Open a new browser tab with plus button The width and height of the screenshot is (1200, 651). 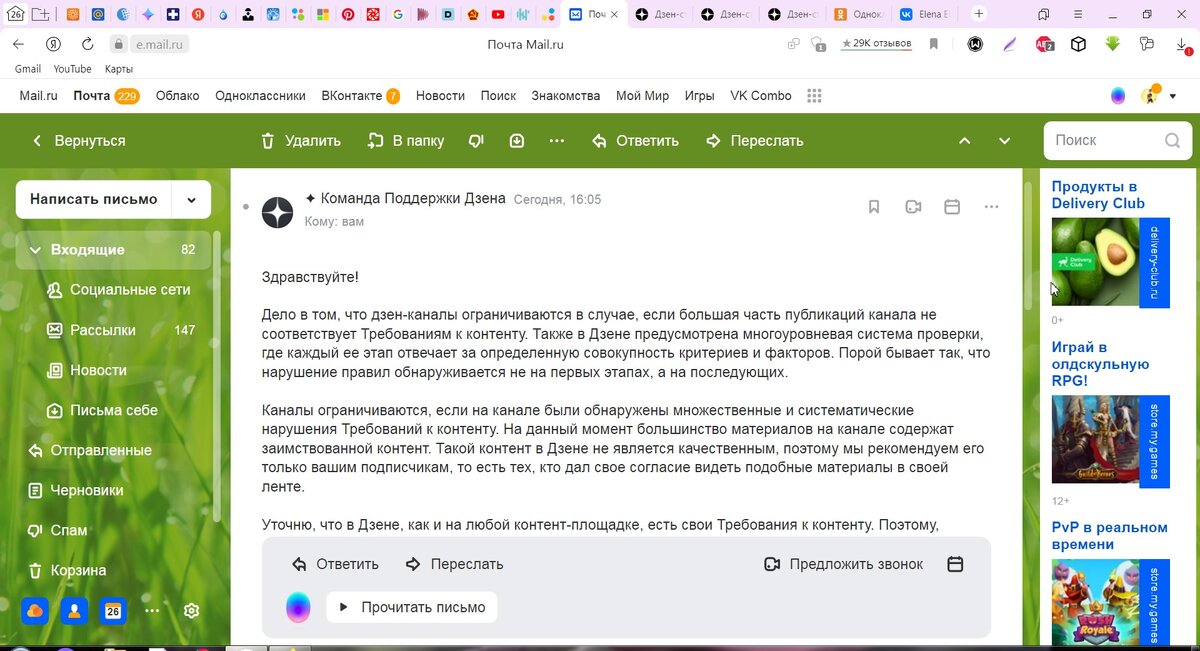coord(979,14)
